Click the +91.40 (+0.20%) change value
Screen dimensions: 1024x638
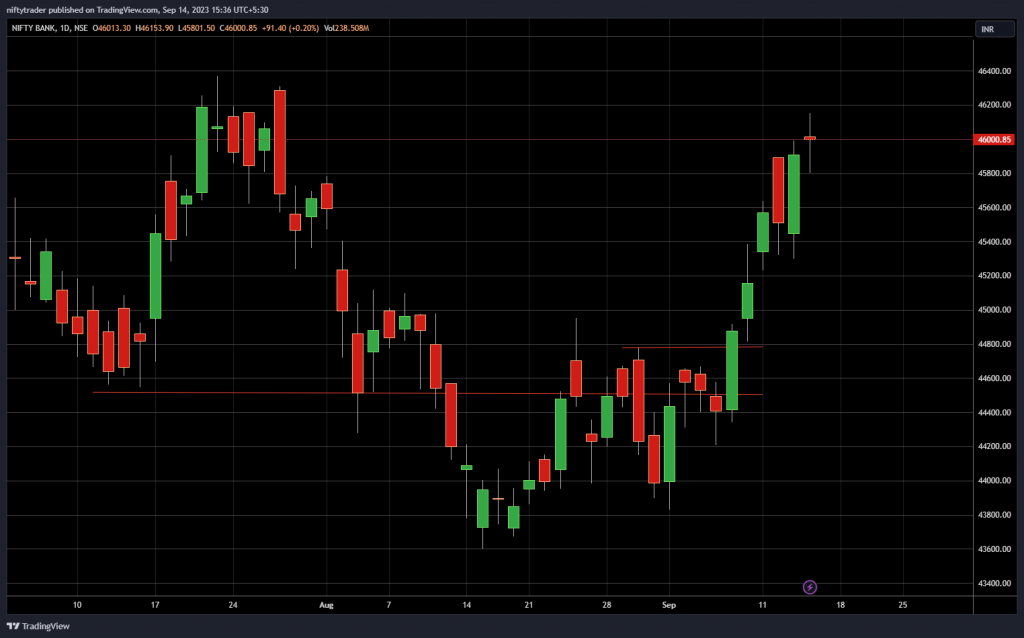pyautogui.click(x=291, y=28)
